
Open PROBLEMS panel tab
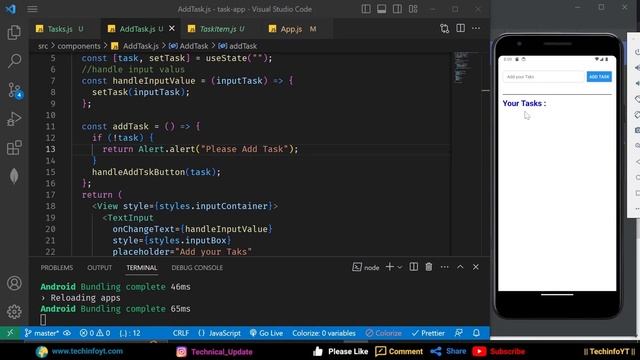[57, 268]
